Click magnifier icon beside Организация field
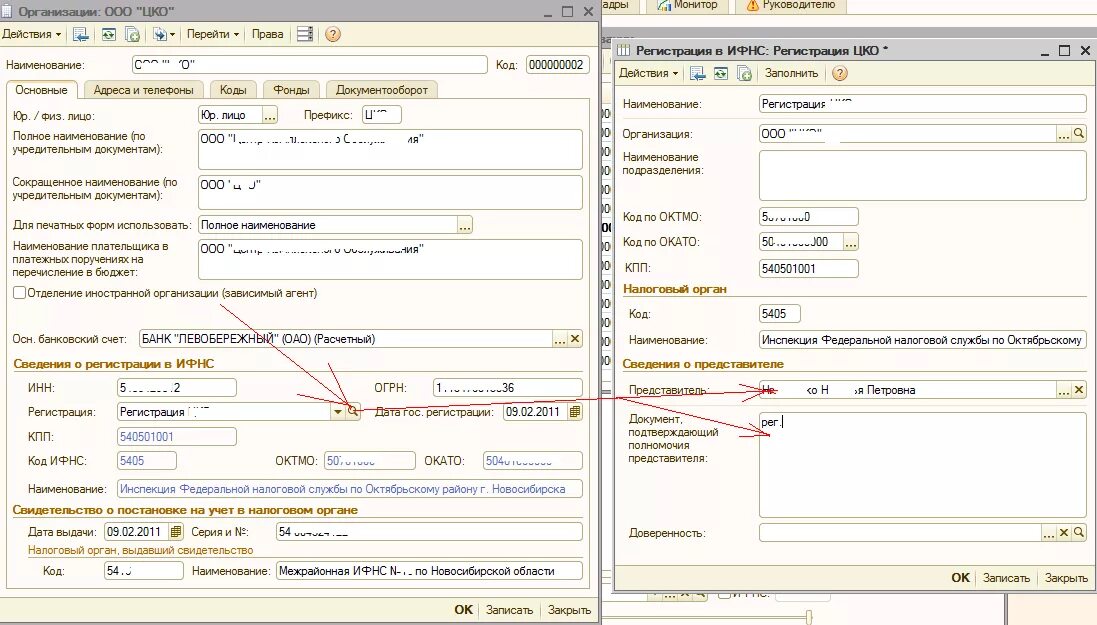Image resolution: width=1097 pixels, height=625 pixels. click(x=1079, y=134)
